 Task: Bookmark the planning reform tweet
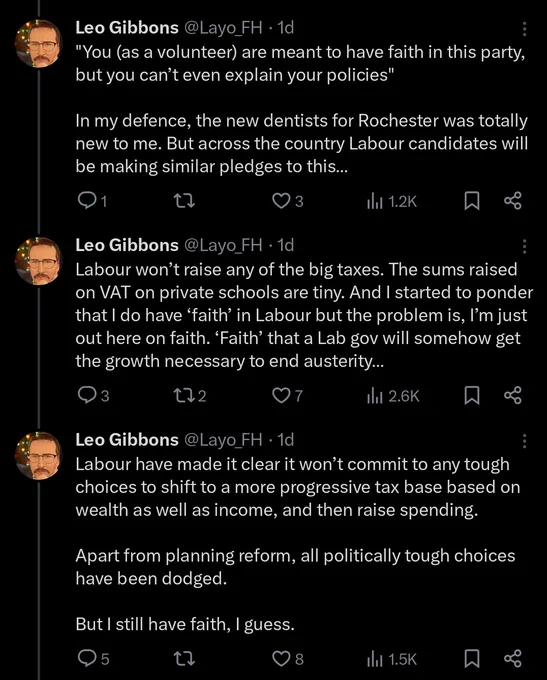(x=472, y=659)
